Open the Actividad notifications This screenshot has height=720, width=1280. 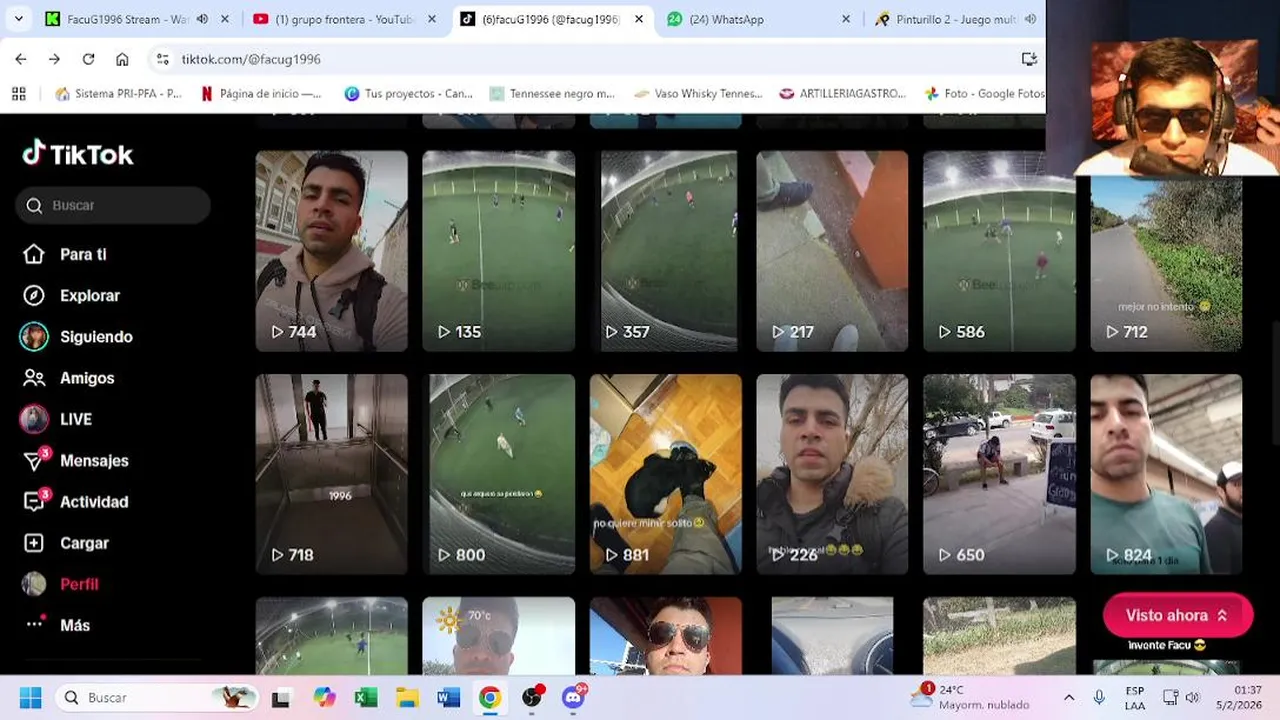[76, 501]
